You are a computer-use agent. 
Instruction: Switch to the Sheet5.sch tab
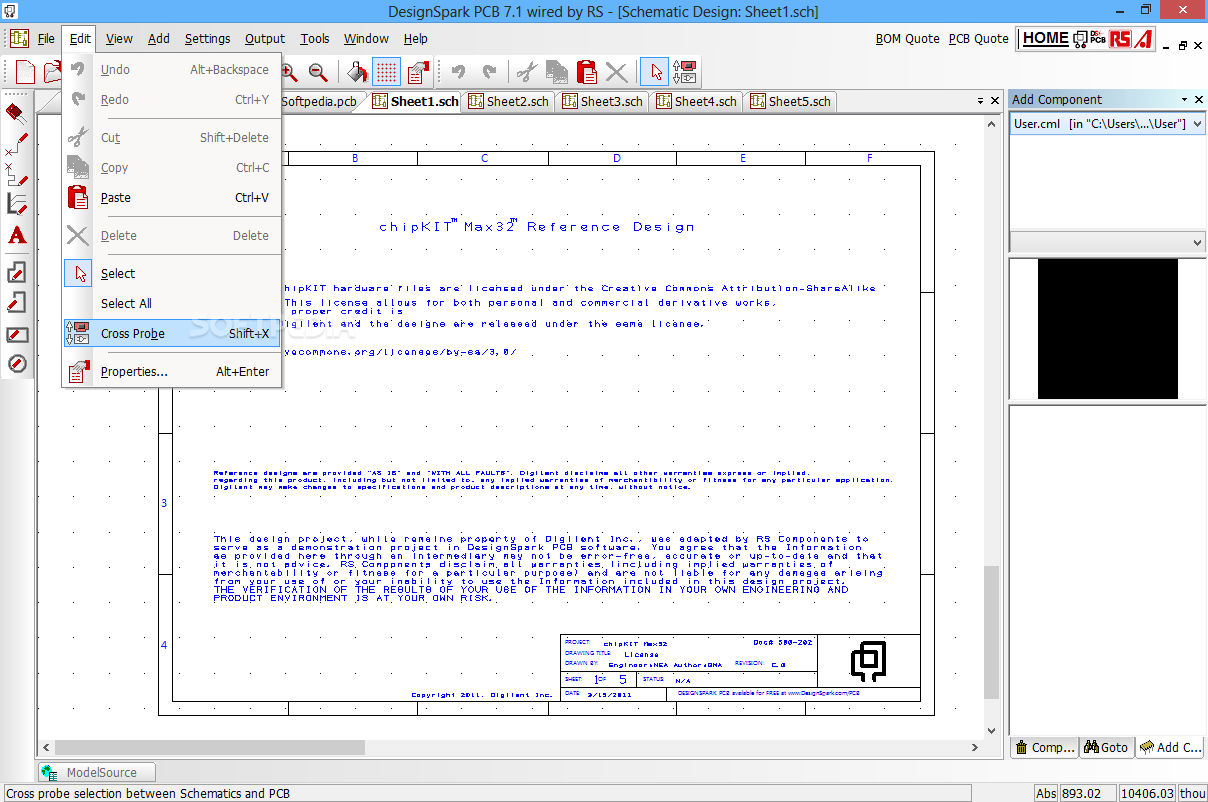[790, 101]
